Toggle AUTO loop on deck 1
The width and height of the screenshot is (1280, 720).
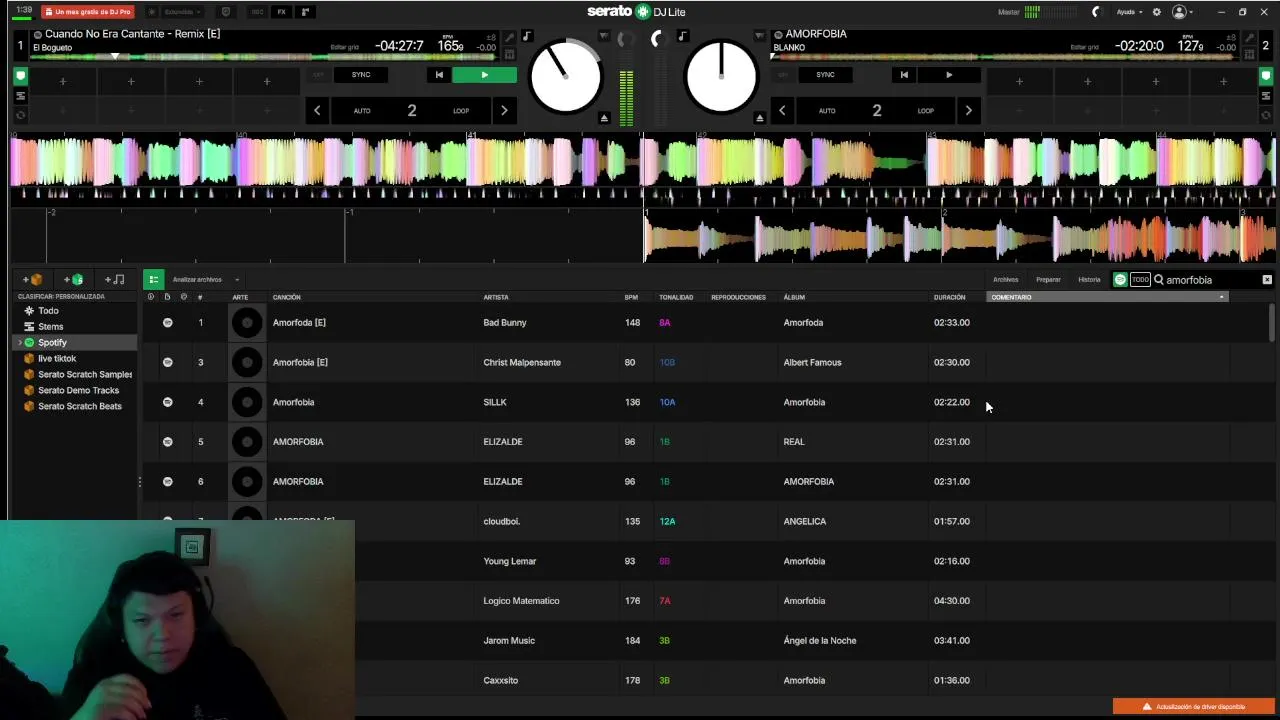362,111
